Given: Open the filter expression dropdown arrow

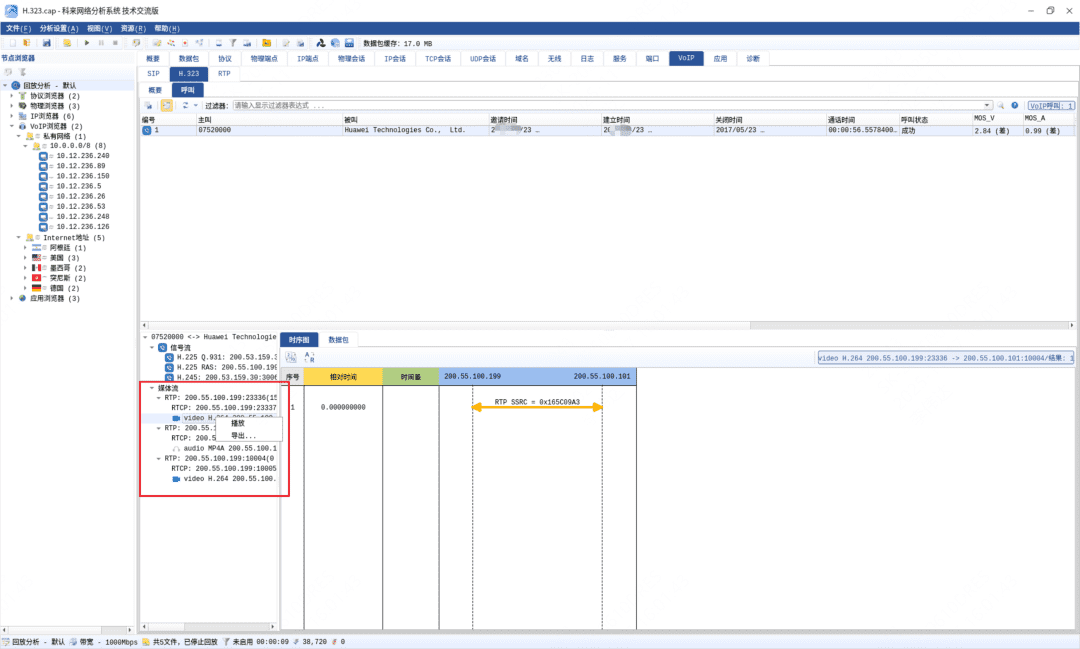Looking at the screenshot, I should (x=987, y=105).
